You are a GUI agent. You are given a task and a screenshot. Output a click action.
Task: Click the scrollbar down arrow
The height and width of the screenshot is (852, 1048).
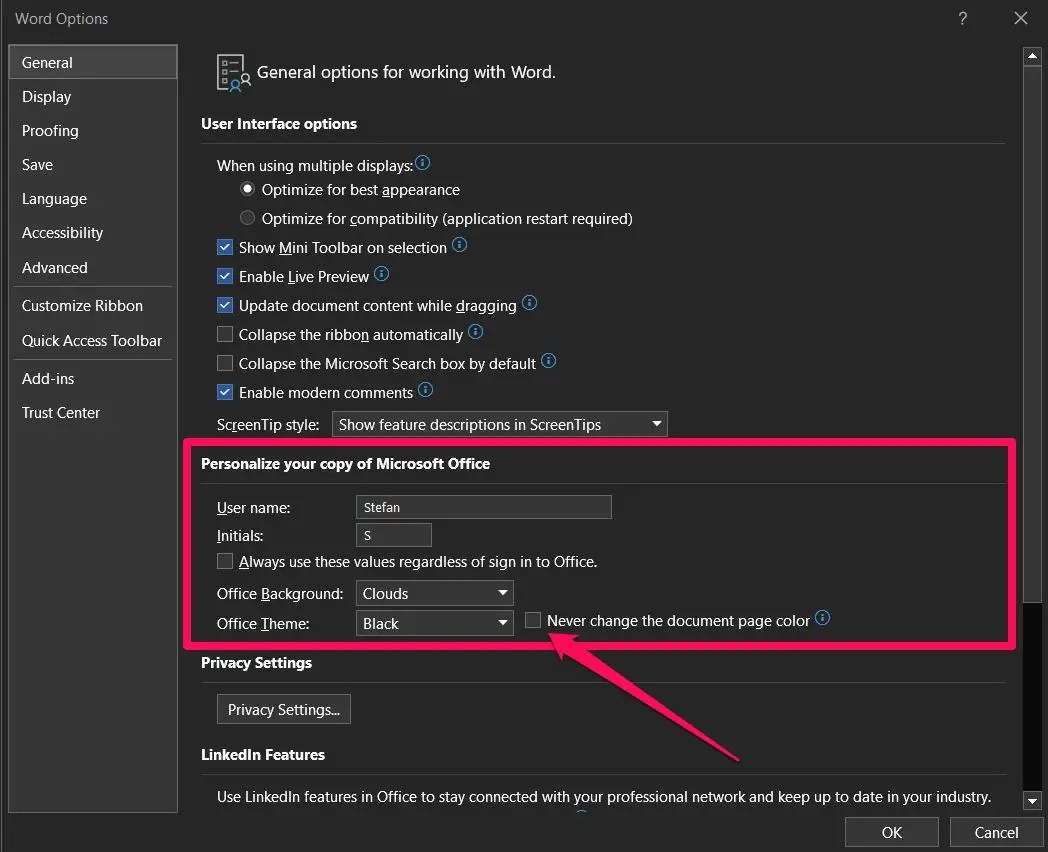coord(1033,800)
